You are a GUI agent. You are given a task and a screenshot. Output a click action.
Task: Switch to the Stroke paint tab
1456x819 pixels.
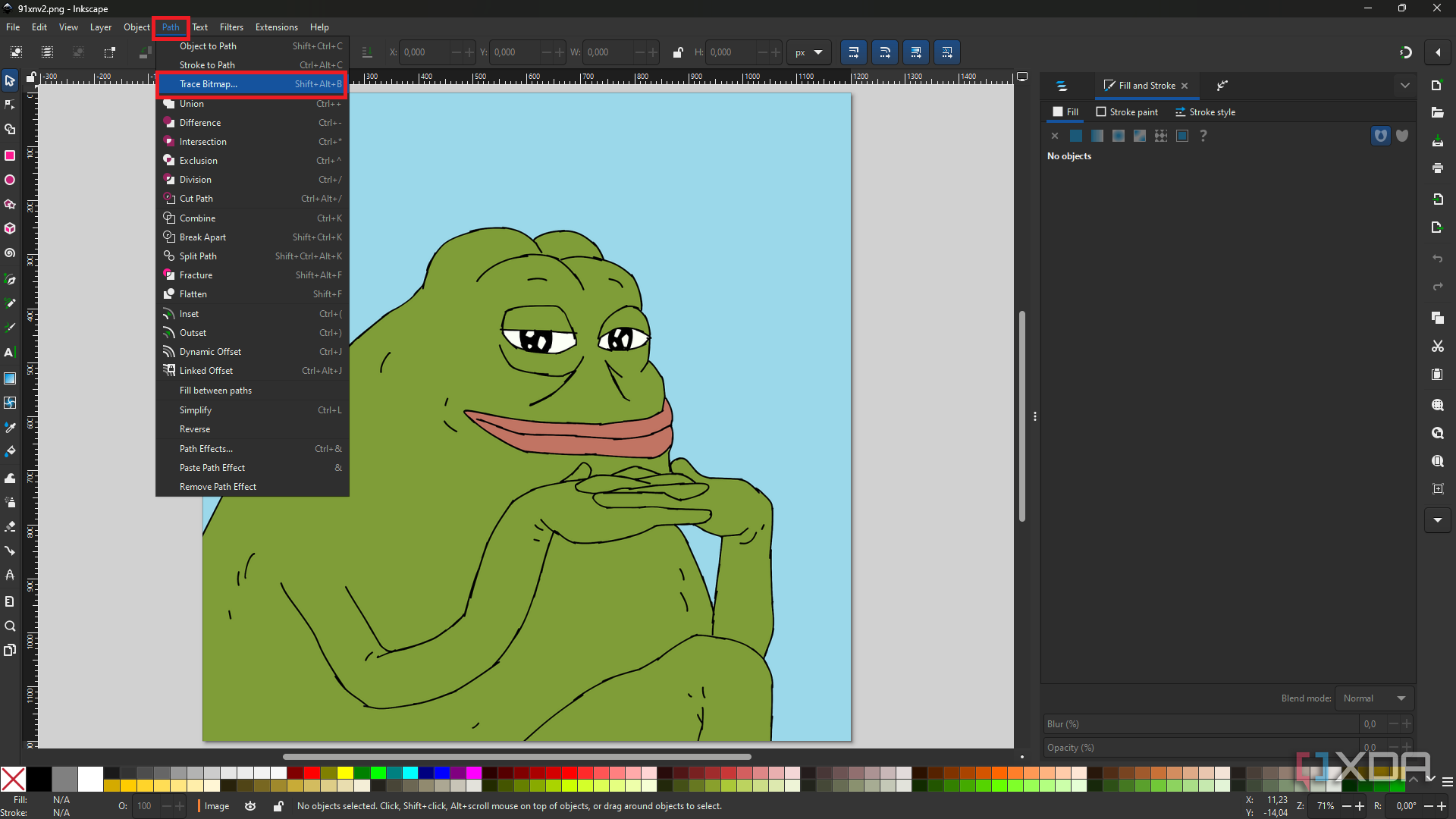(x=1128, y=112)
